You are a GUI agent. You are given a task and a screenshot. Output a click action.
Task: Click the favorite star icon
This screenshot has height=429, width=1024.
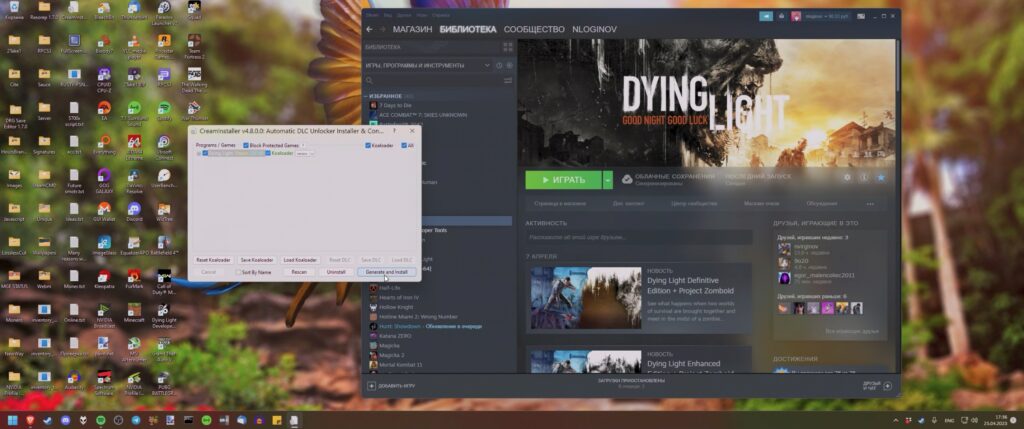(x=880, y=177)
